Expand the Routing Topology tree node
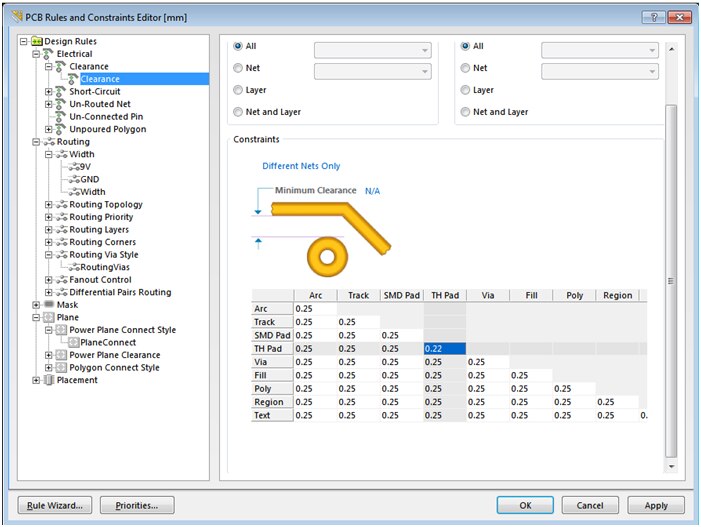Screen dimensions: 701x527 coord(48,205)
